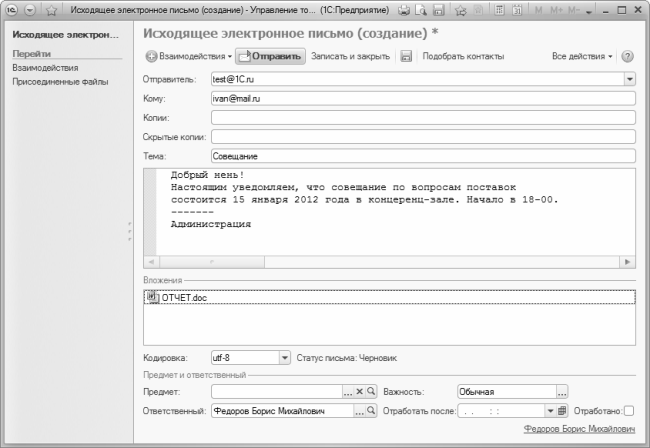Click the Кому field with ivan@mail.ru

423,98
